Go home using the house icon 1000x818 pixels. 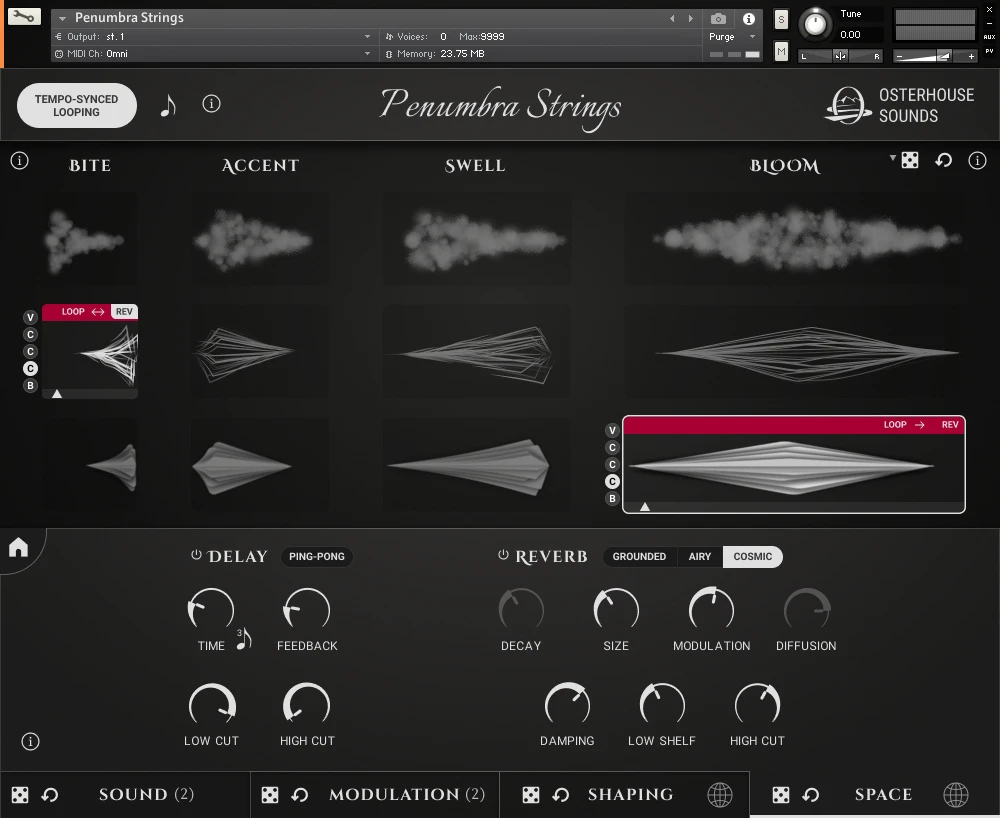click(18, 547)
